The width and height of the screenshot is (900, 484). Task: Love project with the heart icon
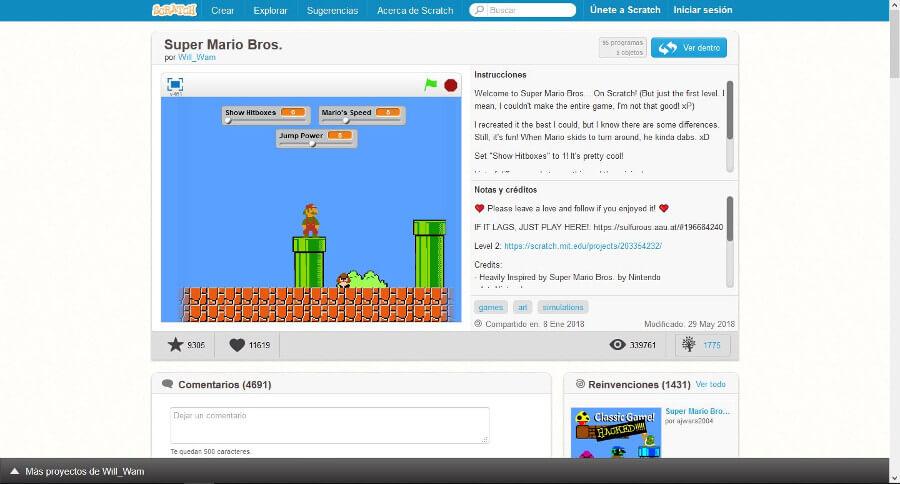click(x=237, y=345)
